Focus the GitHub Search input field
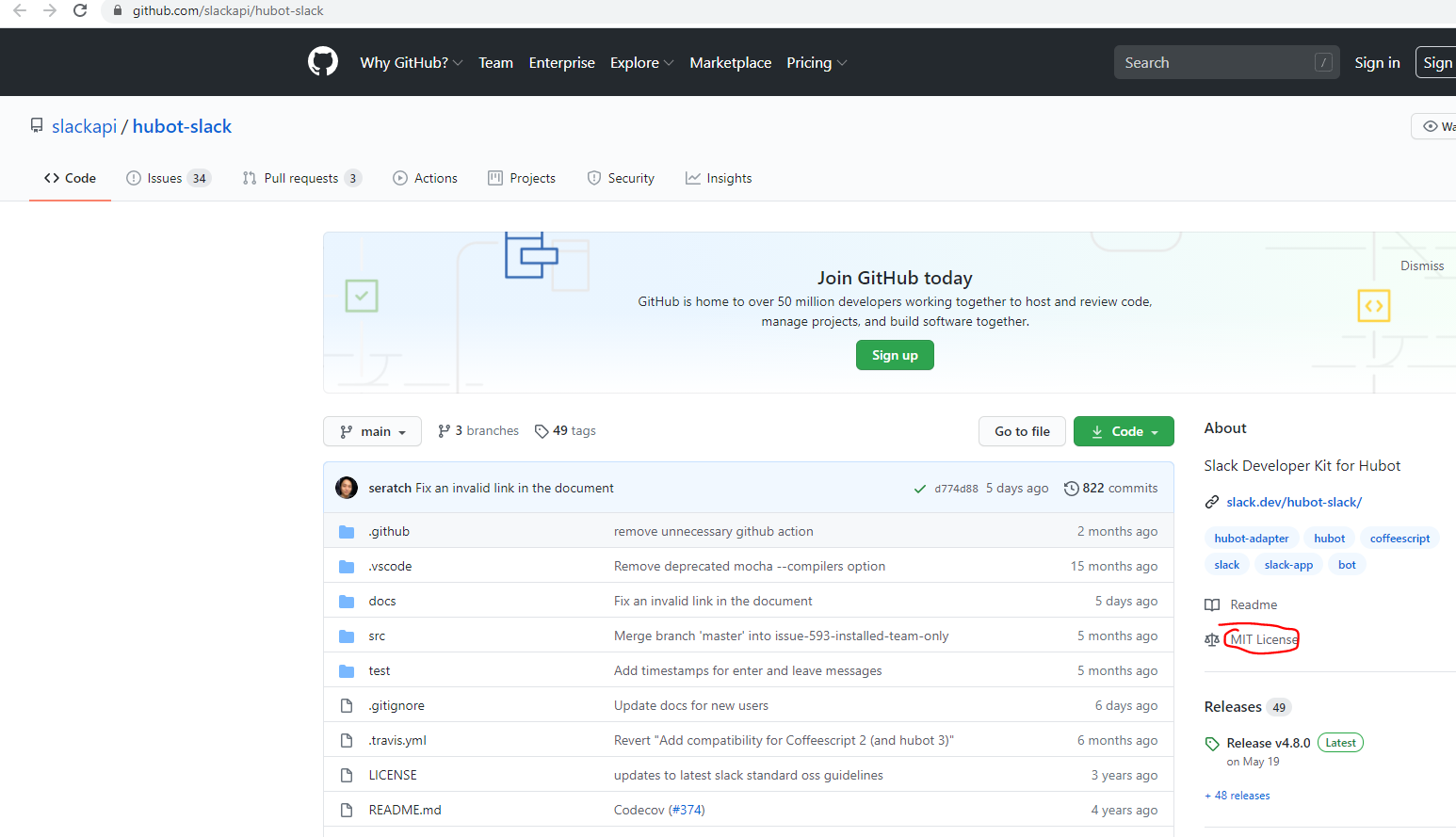1456x837 pixels. pos(1228,62)
